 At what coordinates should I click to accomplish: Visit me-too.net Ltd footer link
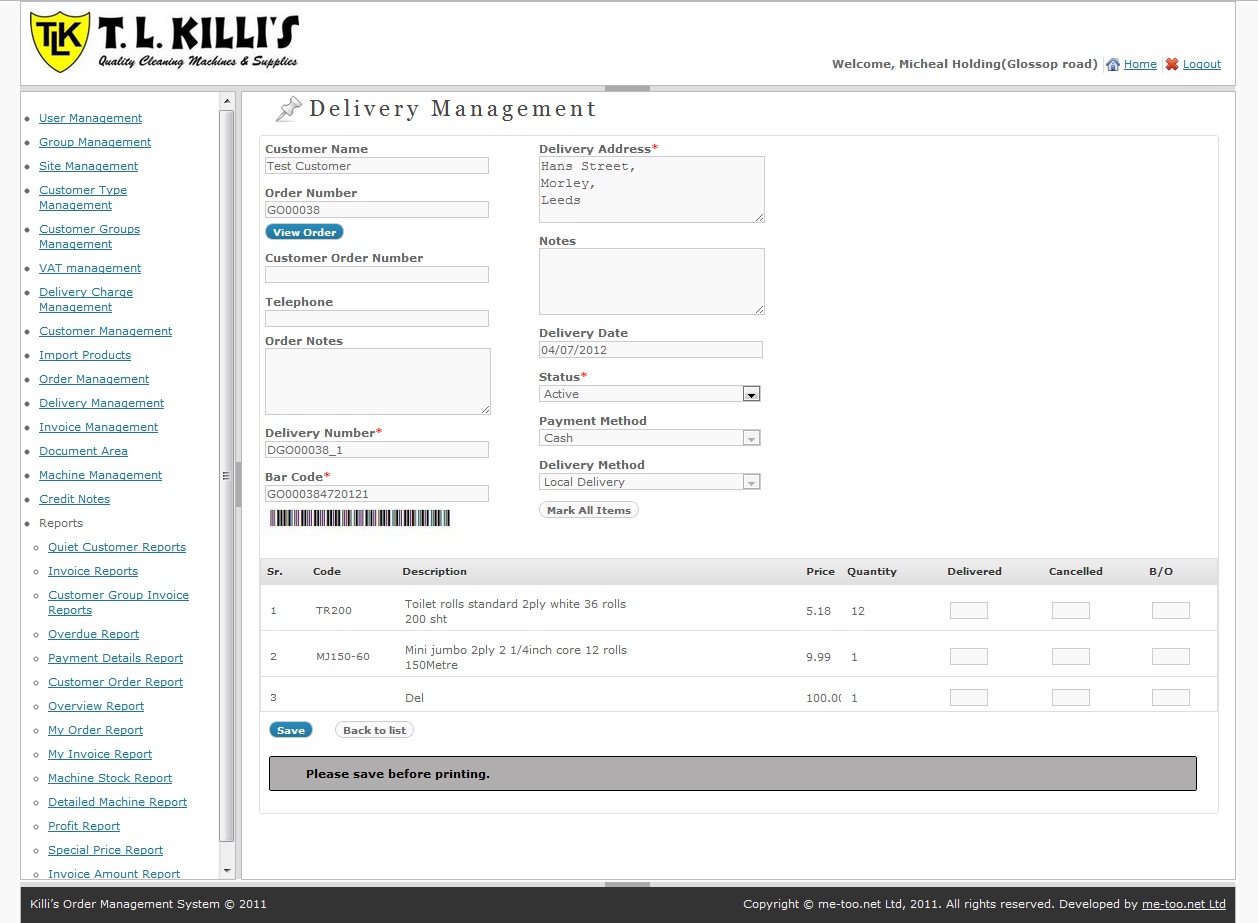pyautogui.click(x=1184, y=904)
